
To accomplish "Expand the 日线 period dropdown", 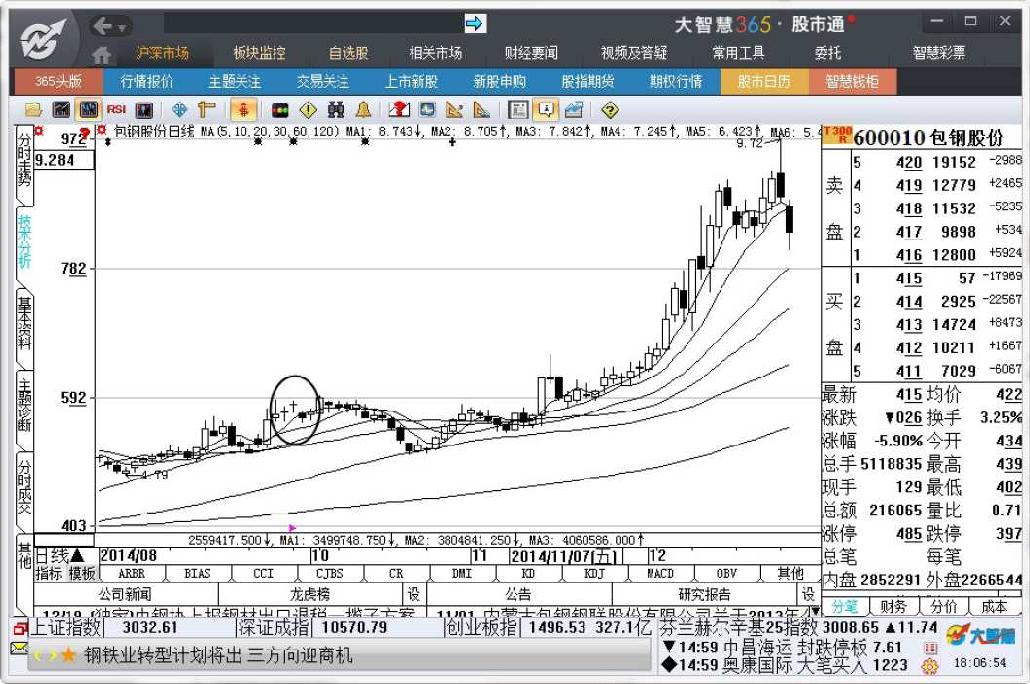I will point(60,556).
